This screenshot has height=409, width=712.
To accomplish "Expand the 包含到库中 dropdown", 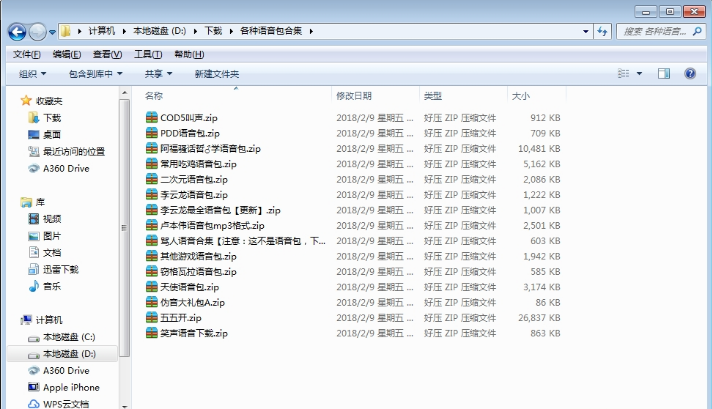I will click(95, 74).
